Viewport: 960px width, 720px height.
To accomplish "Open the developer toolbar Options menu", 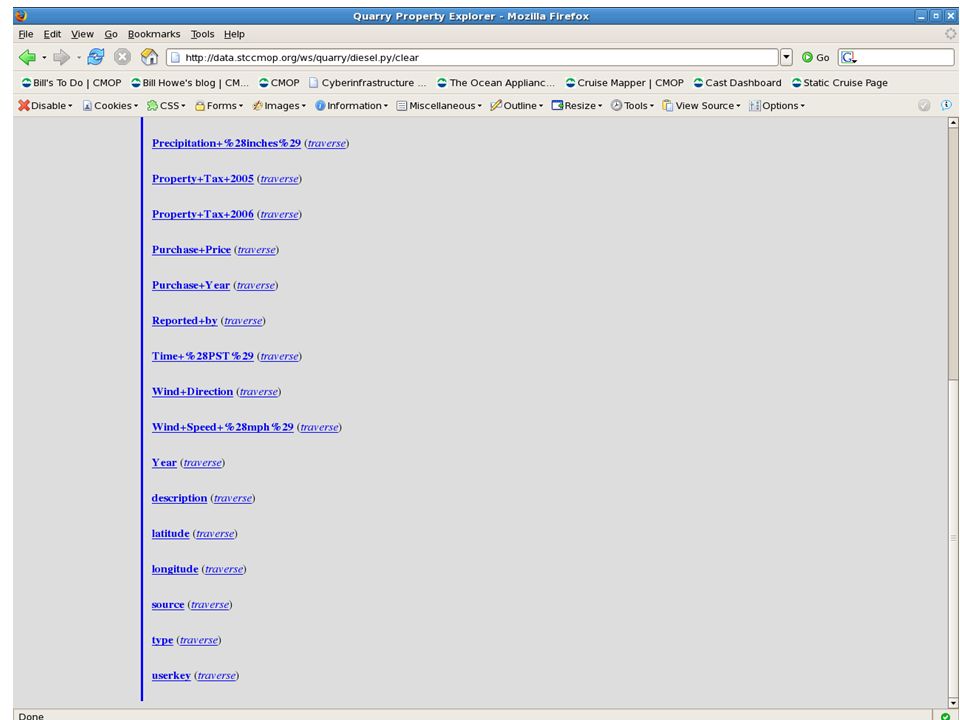I will [777, 105].
